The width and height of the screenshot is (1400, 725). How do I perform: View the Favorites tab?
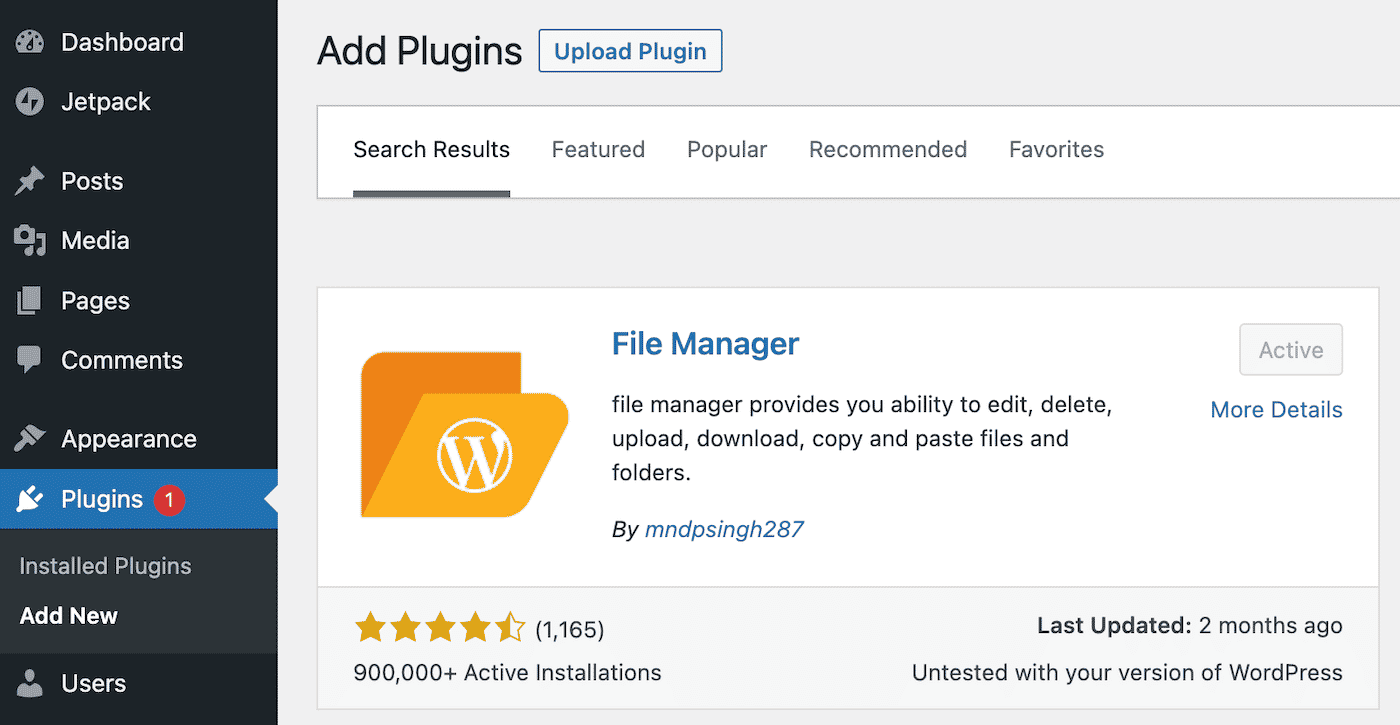point(1056,149)
